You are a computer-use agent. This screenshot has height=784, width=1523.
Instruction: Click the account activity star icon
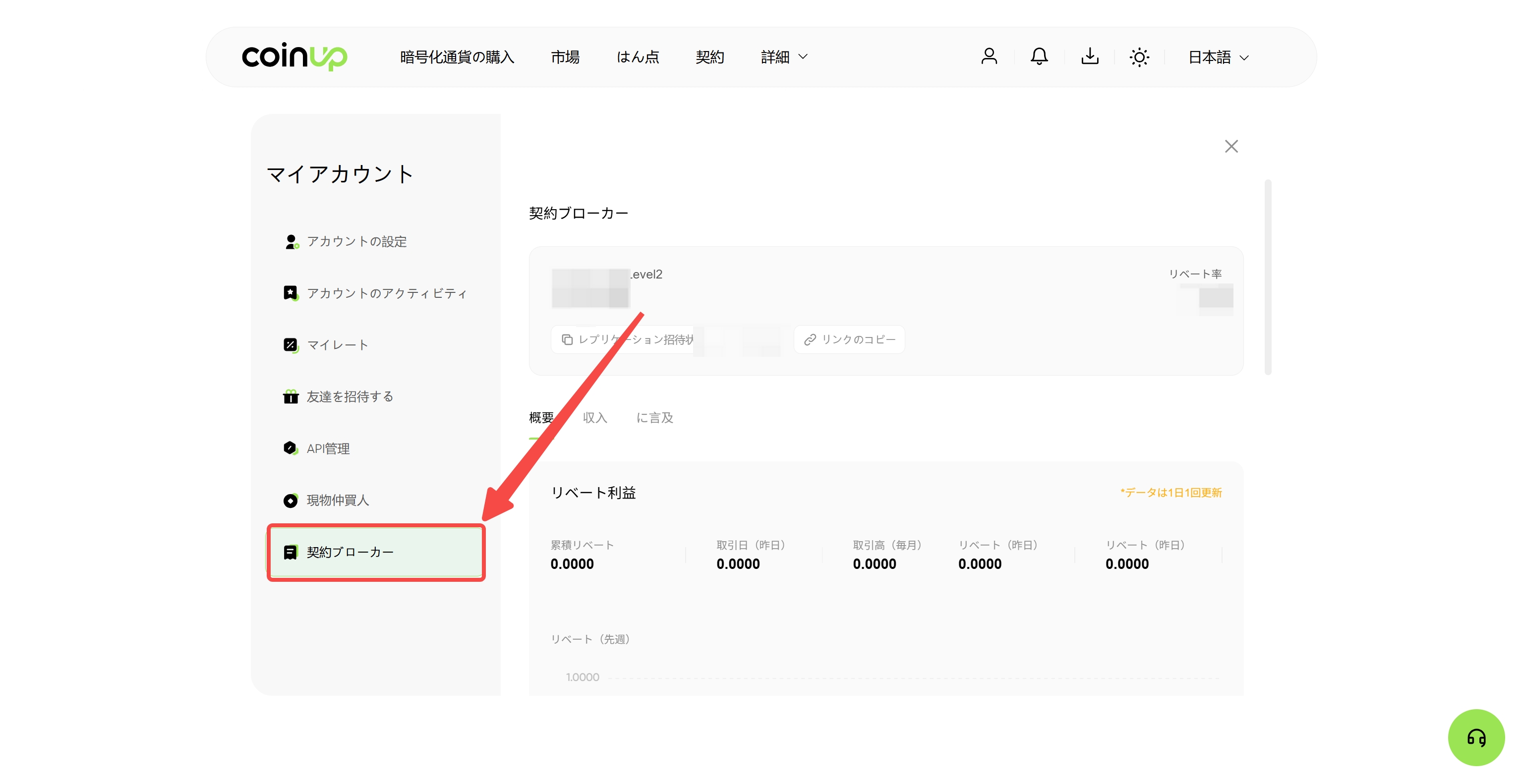(x=291, y=293)
